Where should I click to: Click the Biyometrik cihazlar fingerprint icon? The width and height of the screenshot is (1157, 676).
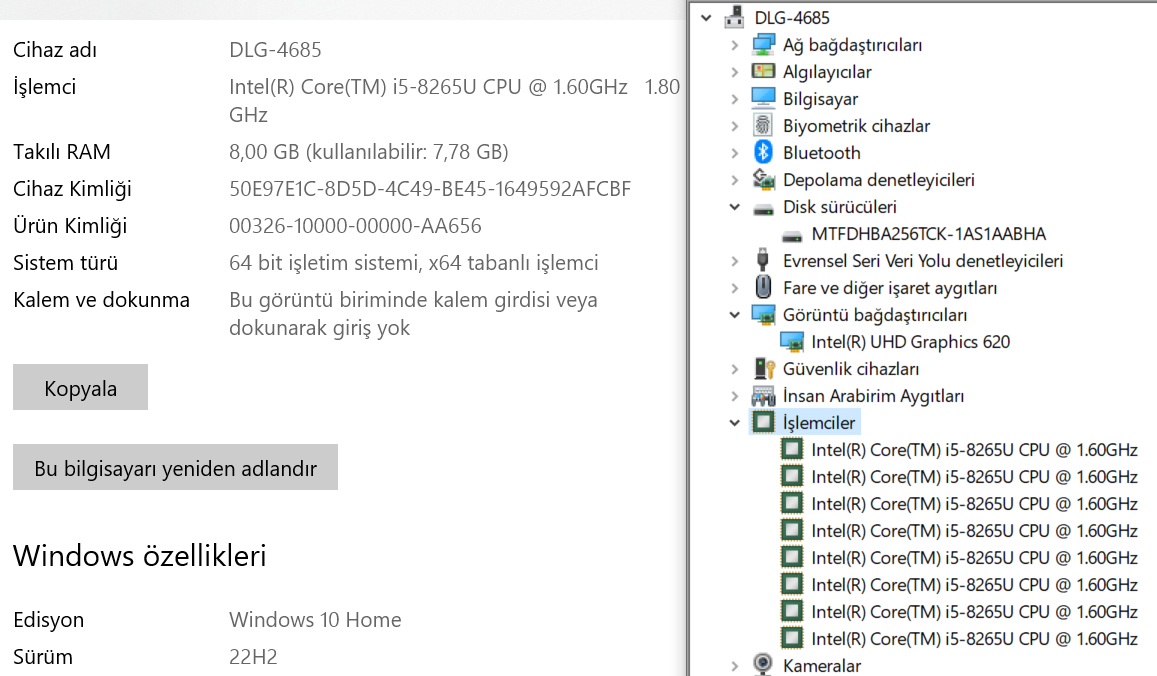coord(763,126)
